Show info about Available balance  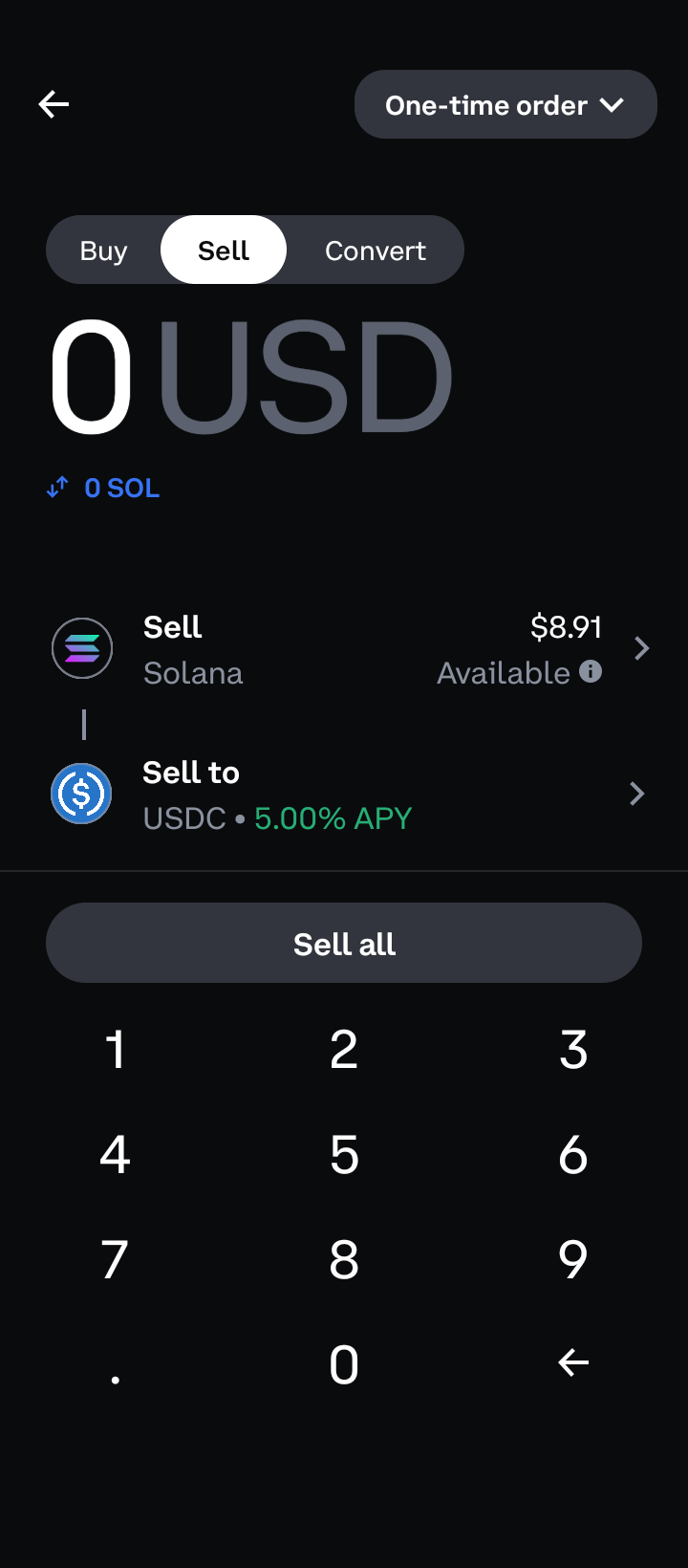click(591, 672)
